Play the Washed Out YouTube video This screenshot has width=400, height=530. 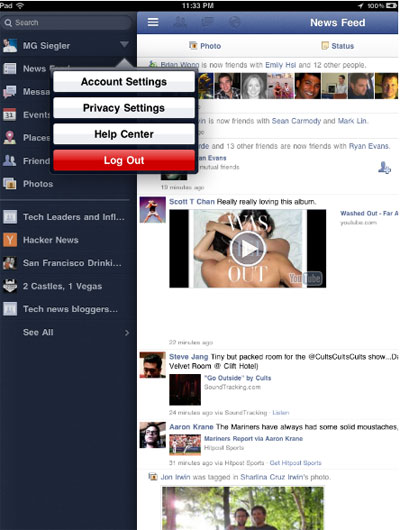(248, 248)
